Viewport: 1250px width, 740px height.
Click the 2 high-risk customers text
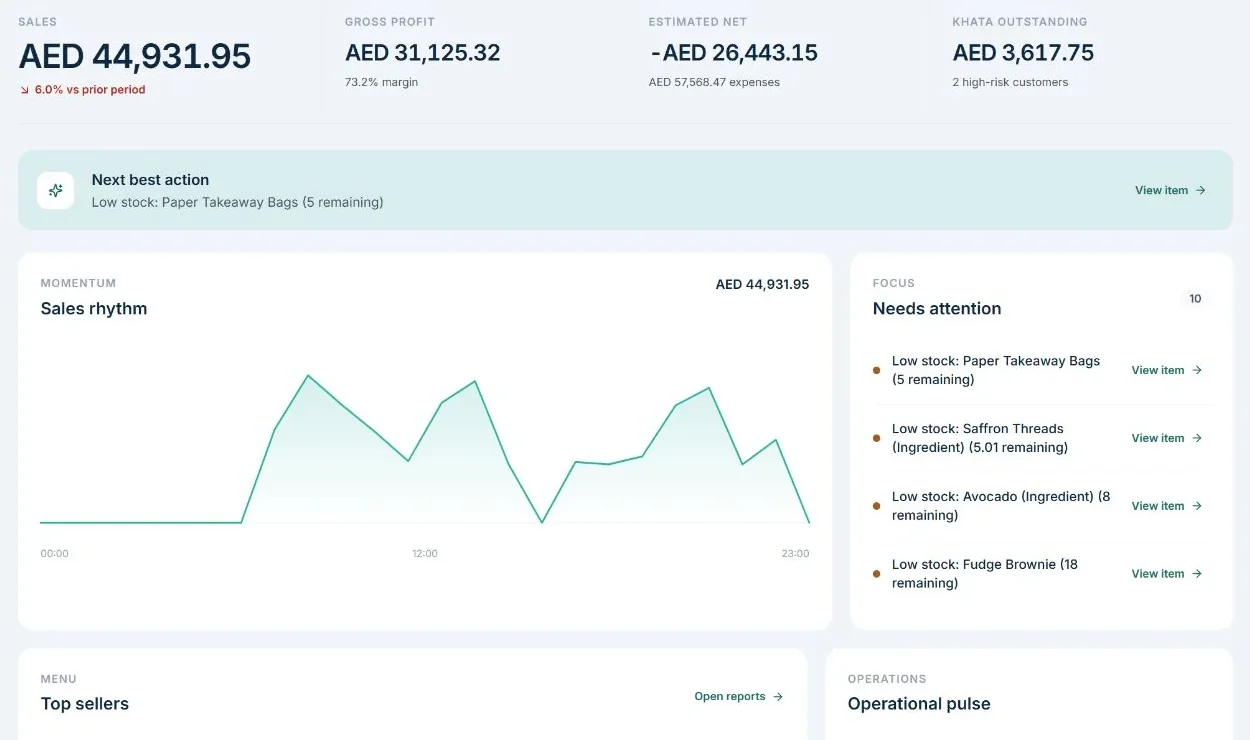click(1010, 82)
